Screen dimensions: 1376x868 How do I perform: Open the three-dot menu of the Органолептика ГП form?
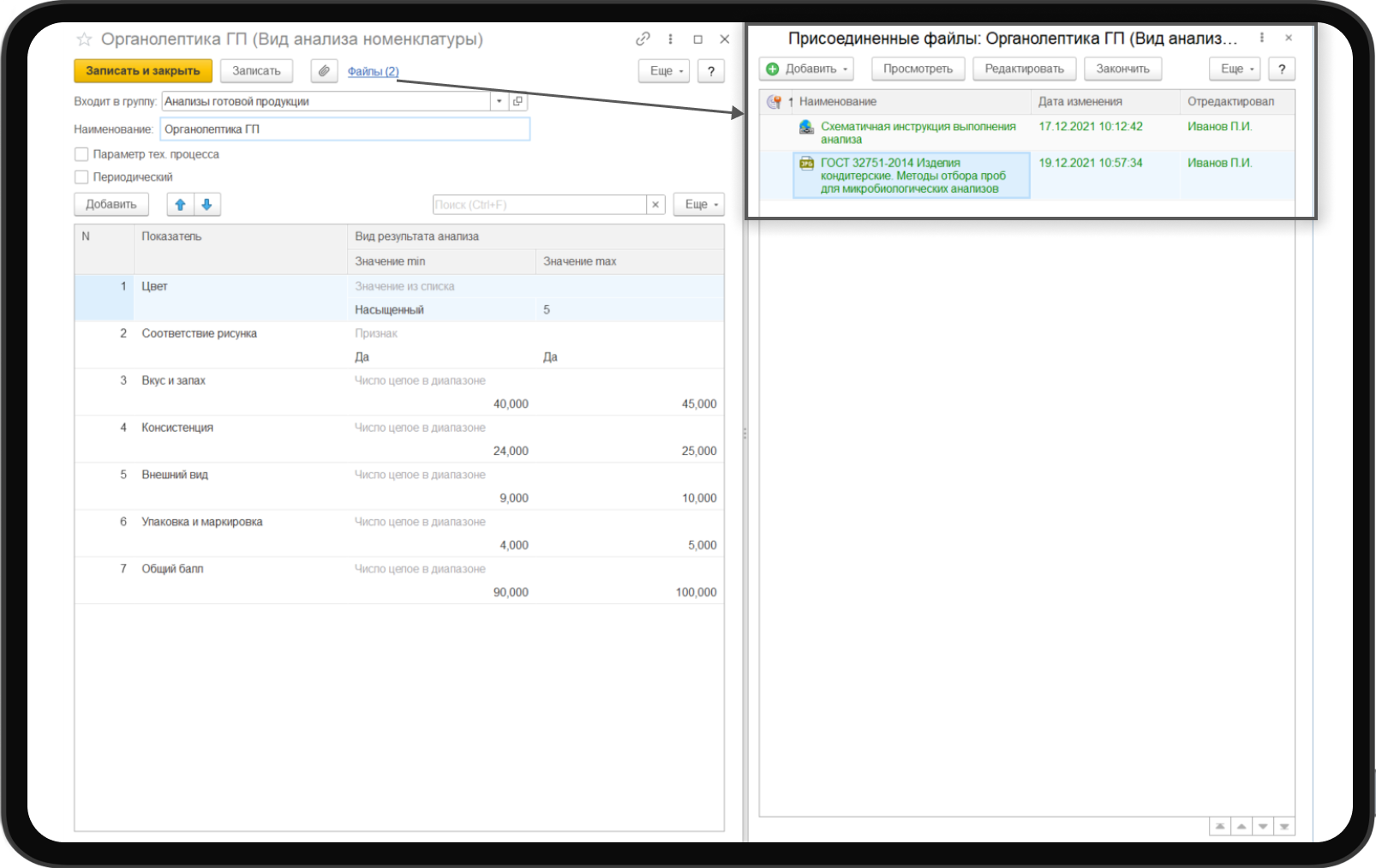click(x=670, y=39)
